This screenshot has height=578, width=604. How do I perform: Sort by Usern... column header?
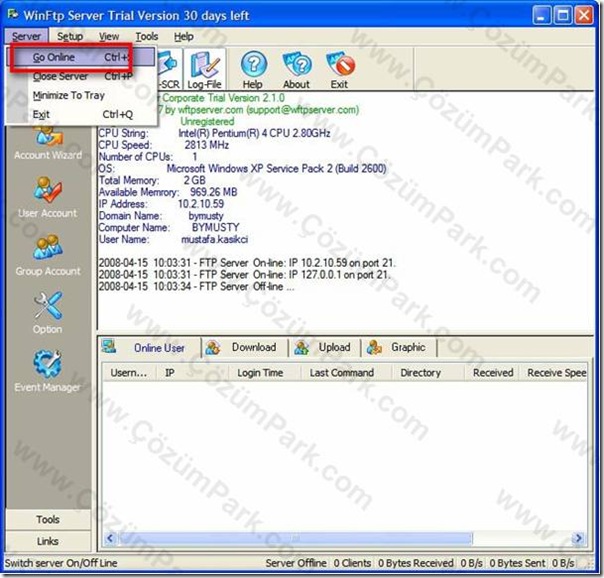pyautogui.click(x=129, y=372)
